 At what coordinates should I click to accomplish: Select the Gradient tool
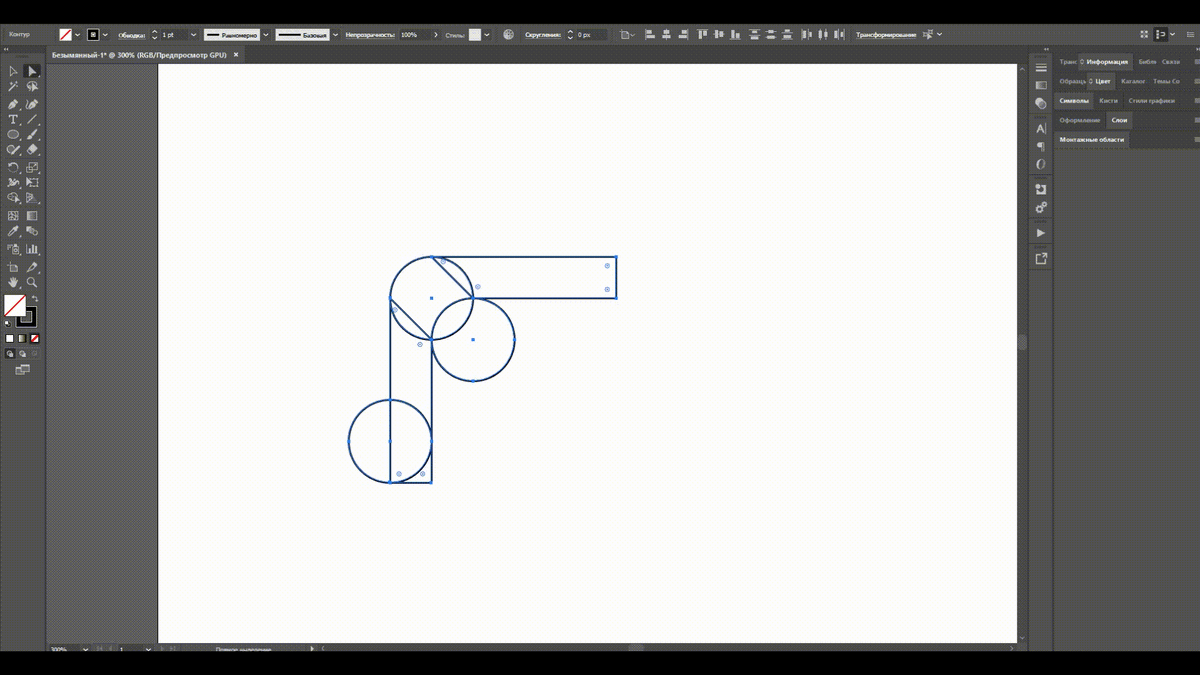pyautogui.click(x=32, y=216)
